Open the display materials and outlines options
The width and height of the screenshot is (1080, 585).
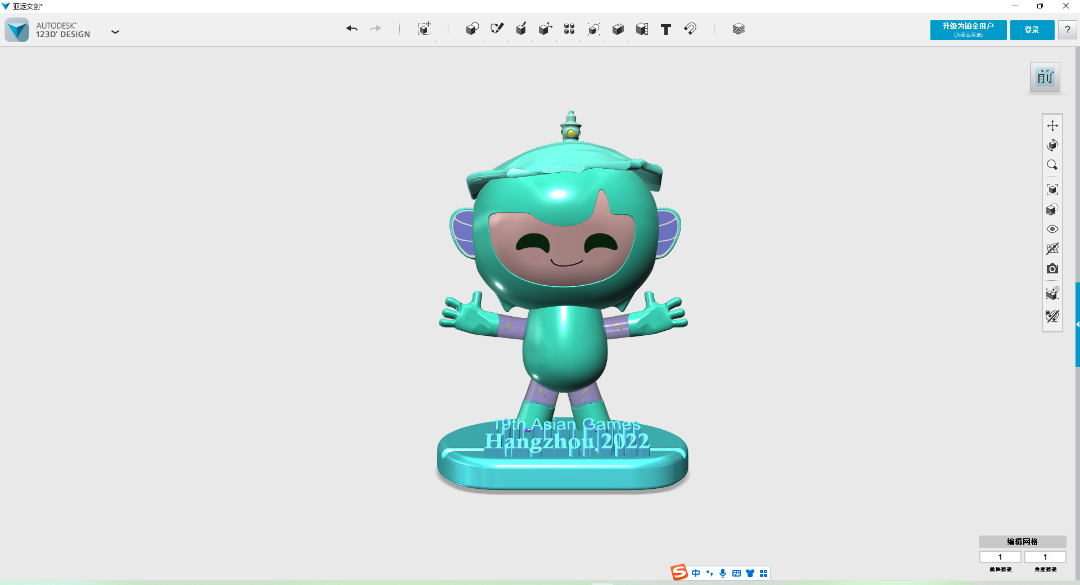point(1052,209)
